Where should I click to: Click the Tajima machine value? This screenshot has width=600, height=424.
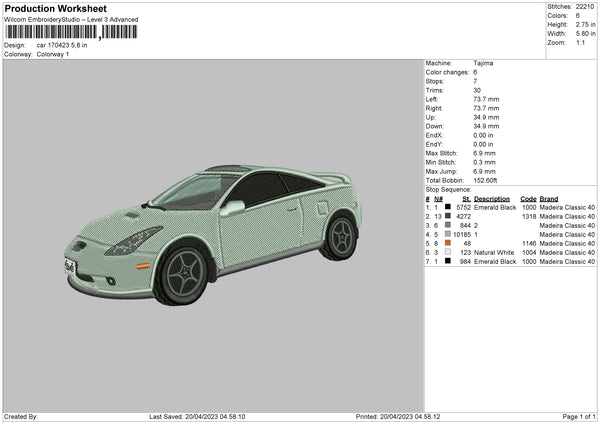point(483,63)
